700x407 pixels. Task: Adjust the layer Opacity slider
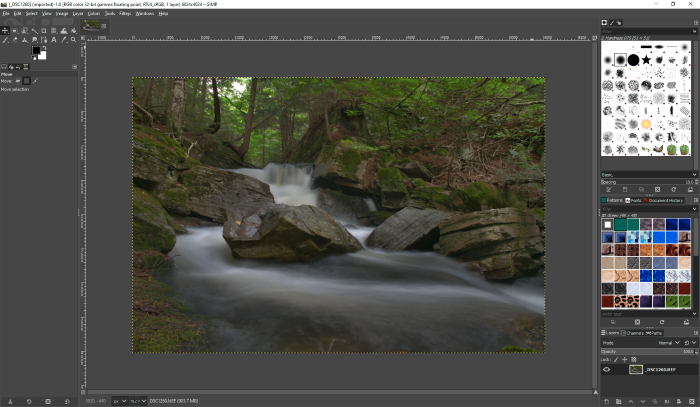(x=645, y=352)
